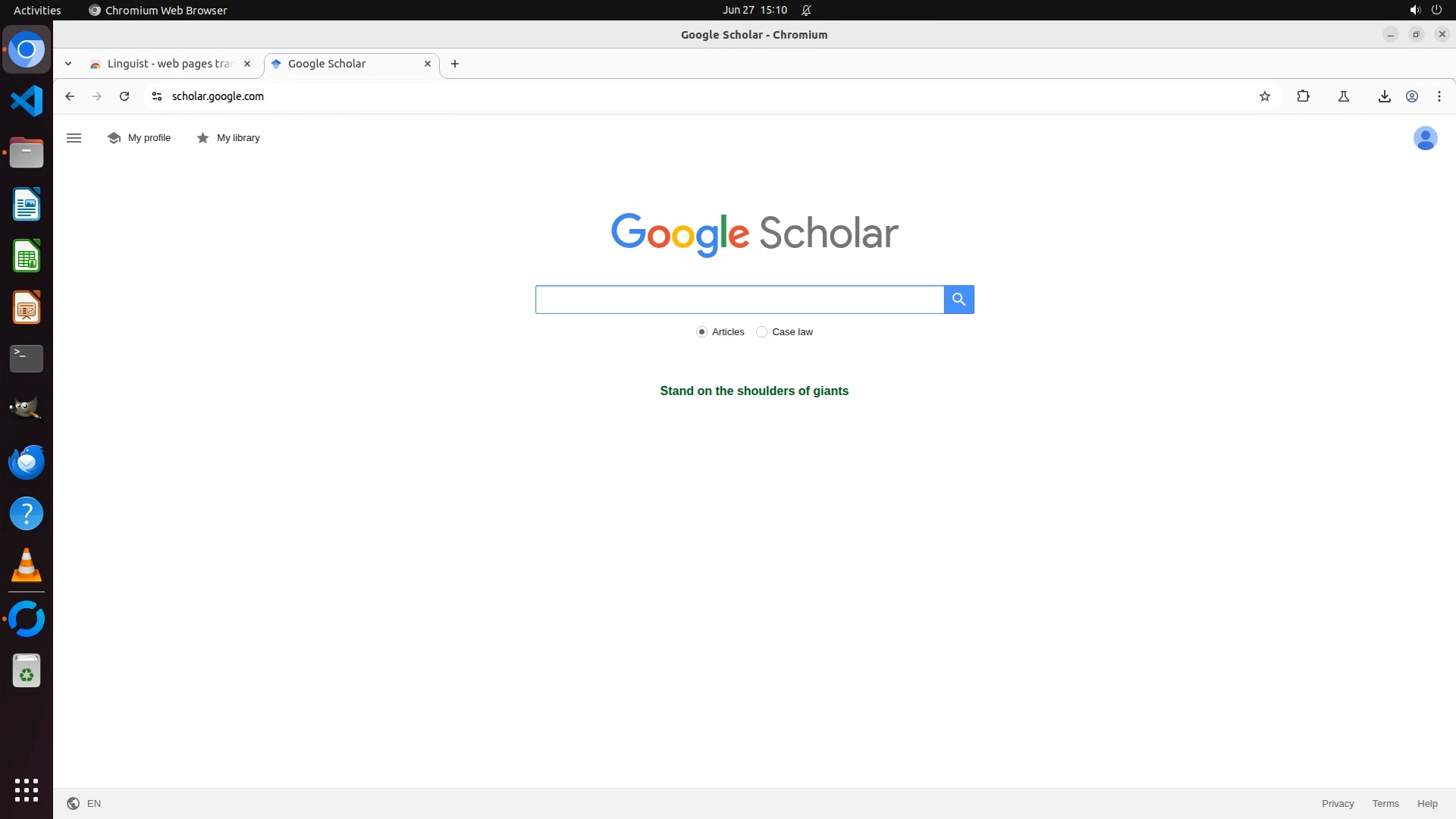Select the Case law radio button
Viewport: 1456px width, 819px height.
(x=761, y=332)
